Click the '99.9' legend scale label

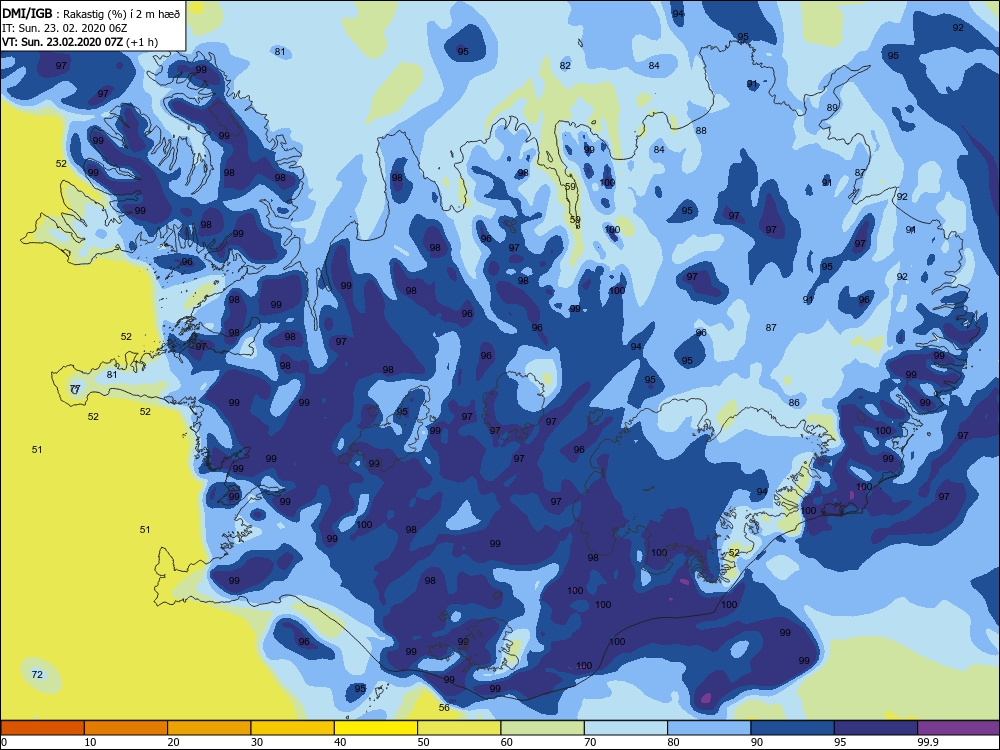click(x=927, y=742)
